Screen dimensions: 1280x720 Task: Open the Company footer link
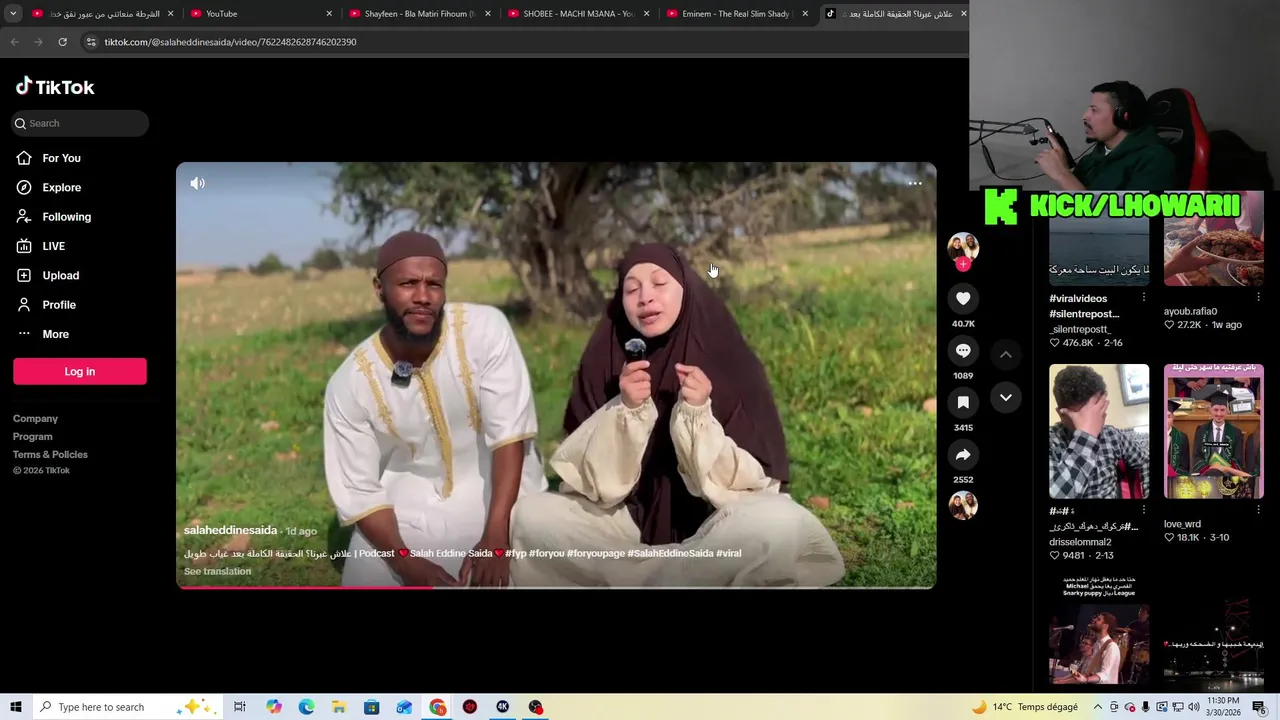pyautogui.click(x=35, y=419)
